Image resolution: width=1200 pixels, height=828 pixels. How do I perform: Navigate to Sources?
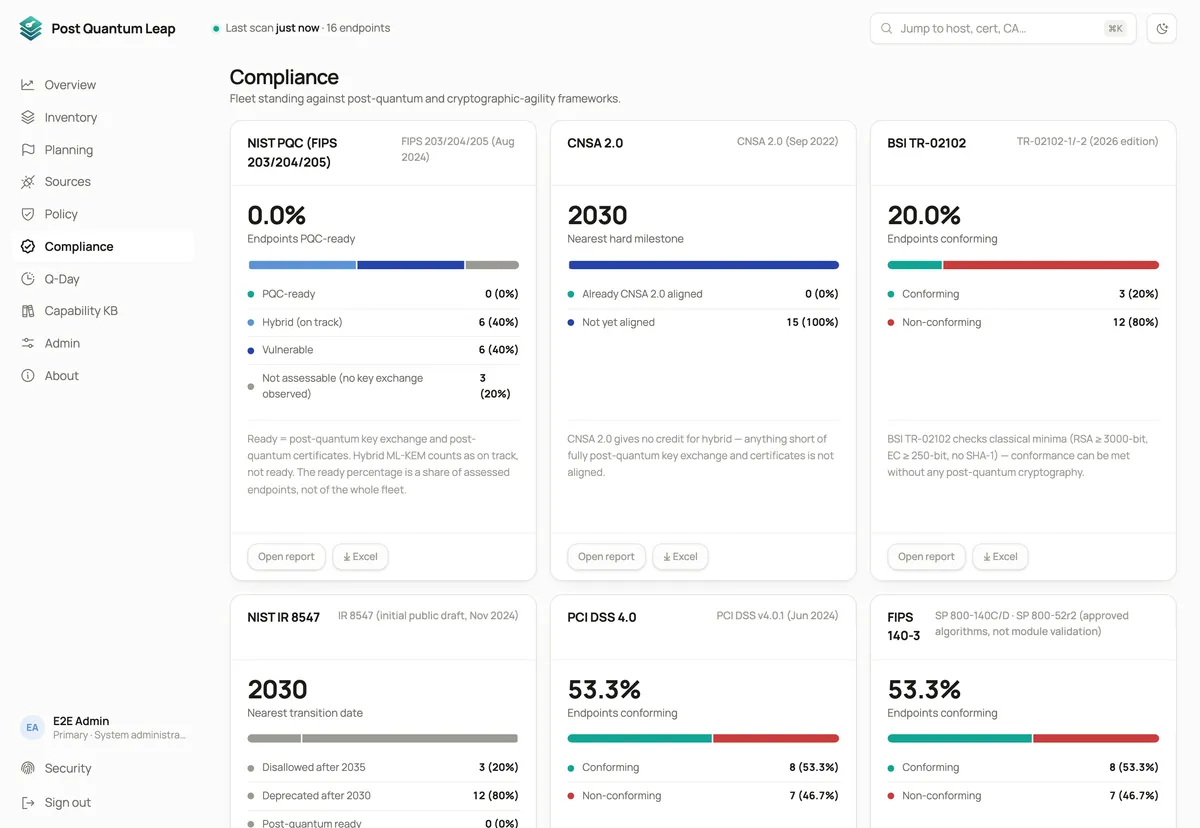coord(103,182)
